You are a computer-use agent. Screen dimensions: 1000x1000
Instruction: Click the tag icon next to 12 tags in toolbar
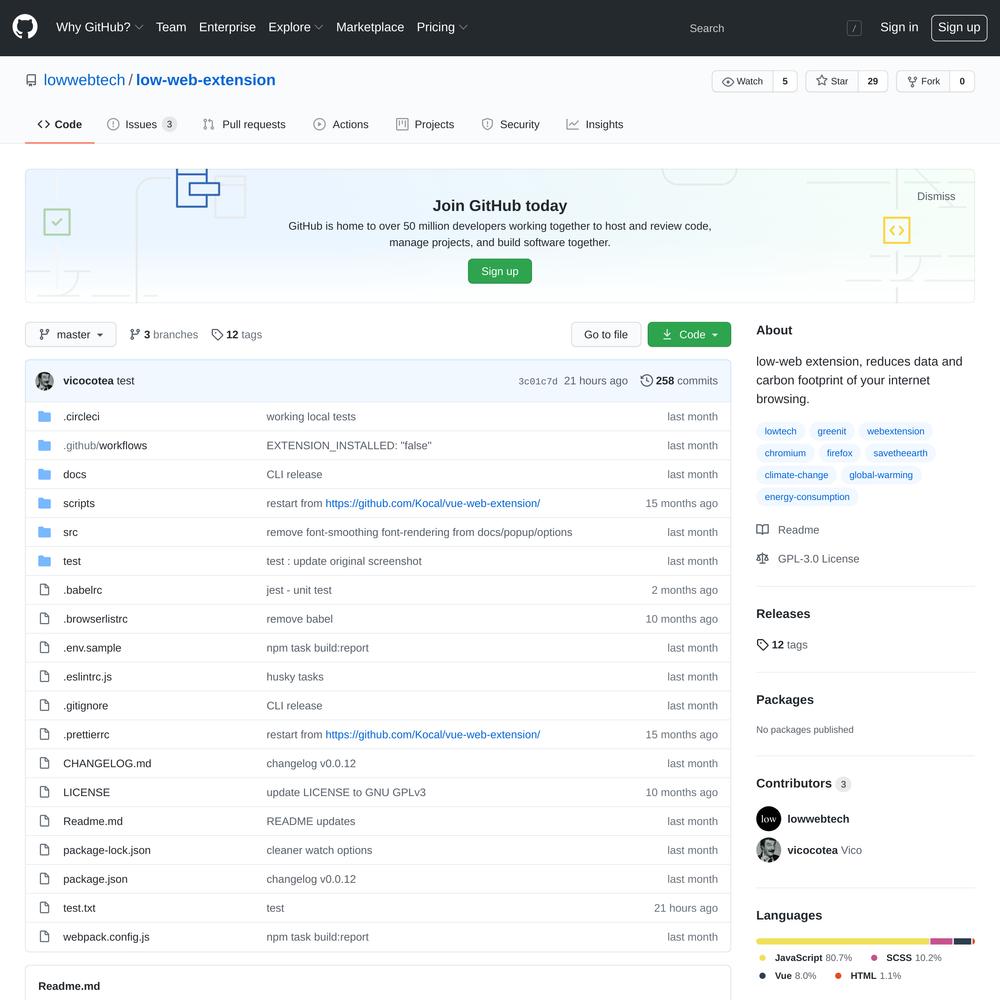217,335
